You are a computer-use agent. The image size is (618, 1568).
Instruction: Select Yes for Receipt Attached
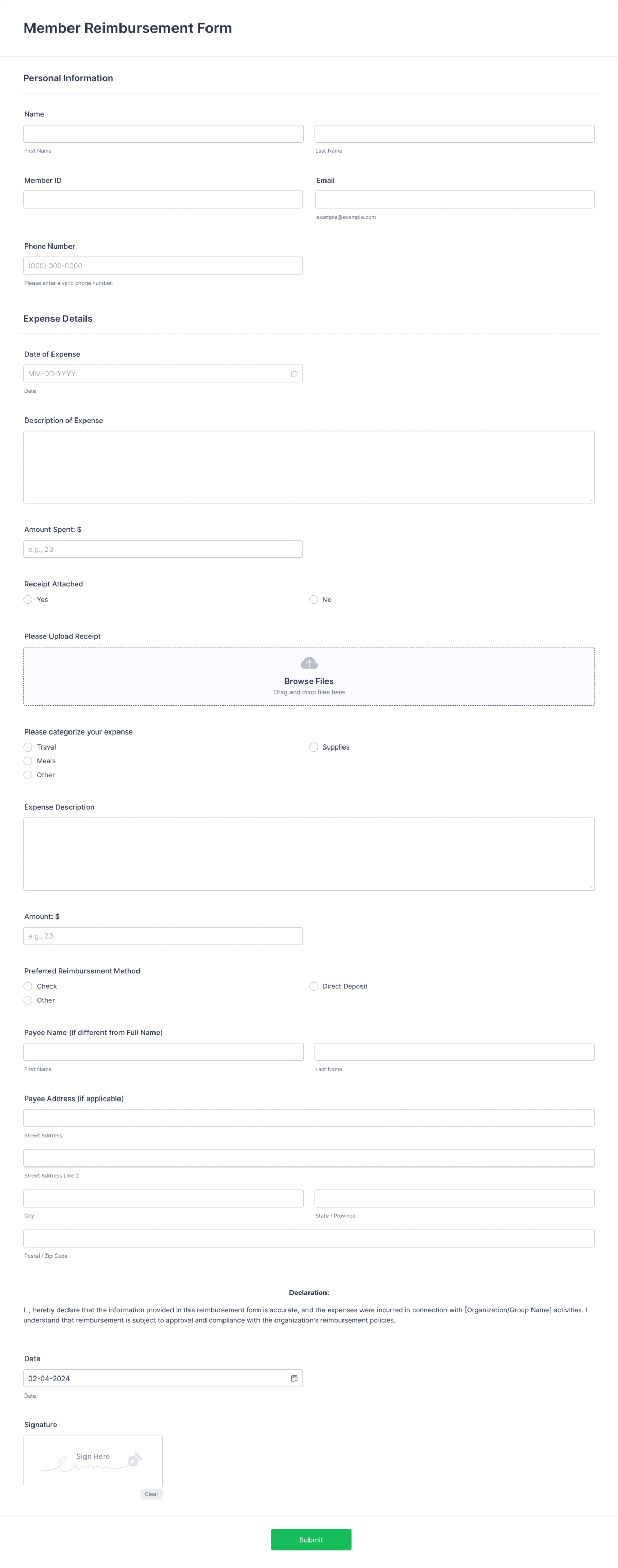pyautogui.click(x=28, y=600)
